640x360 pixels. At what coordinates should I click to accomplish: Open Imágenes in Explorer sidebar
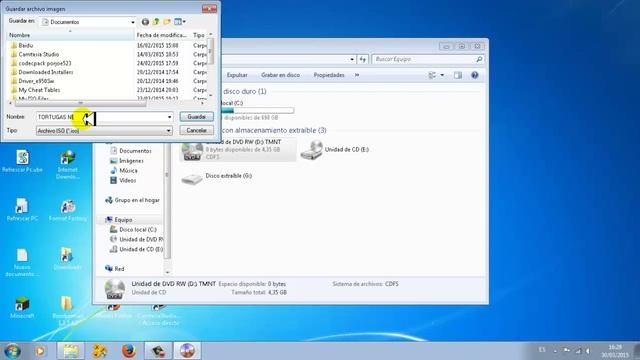[x=127, y=161]
